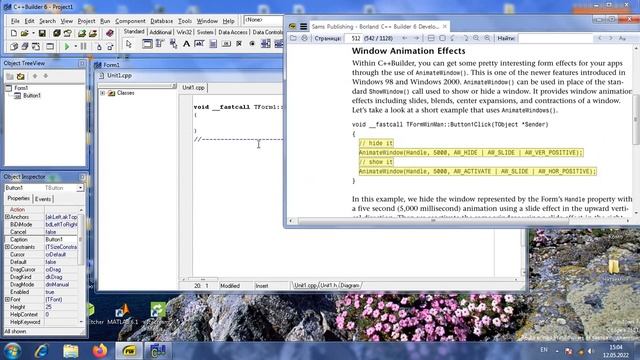640x360 pixels.
Task: Open the Open-file dropdown arrow in C++Builder toolbar
Action: click(x=33, y=33)
